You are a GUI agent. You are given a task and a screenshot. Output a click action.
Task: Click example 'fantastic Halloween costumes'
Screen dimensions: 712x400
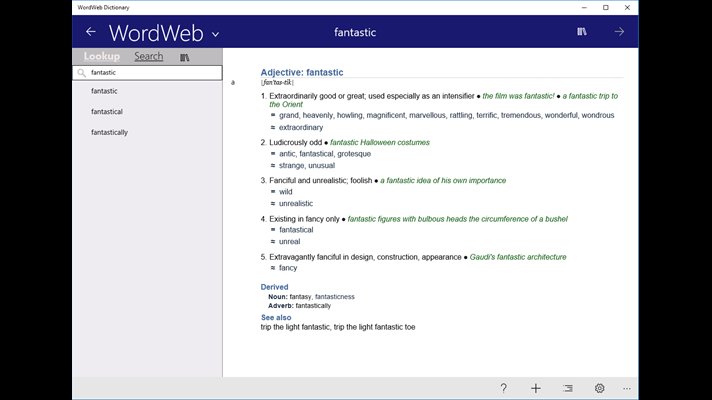coord(380,143)
